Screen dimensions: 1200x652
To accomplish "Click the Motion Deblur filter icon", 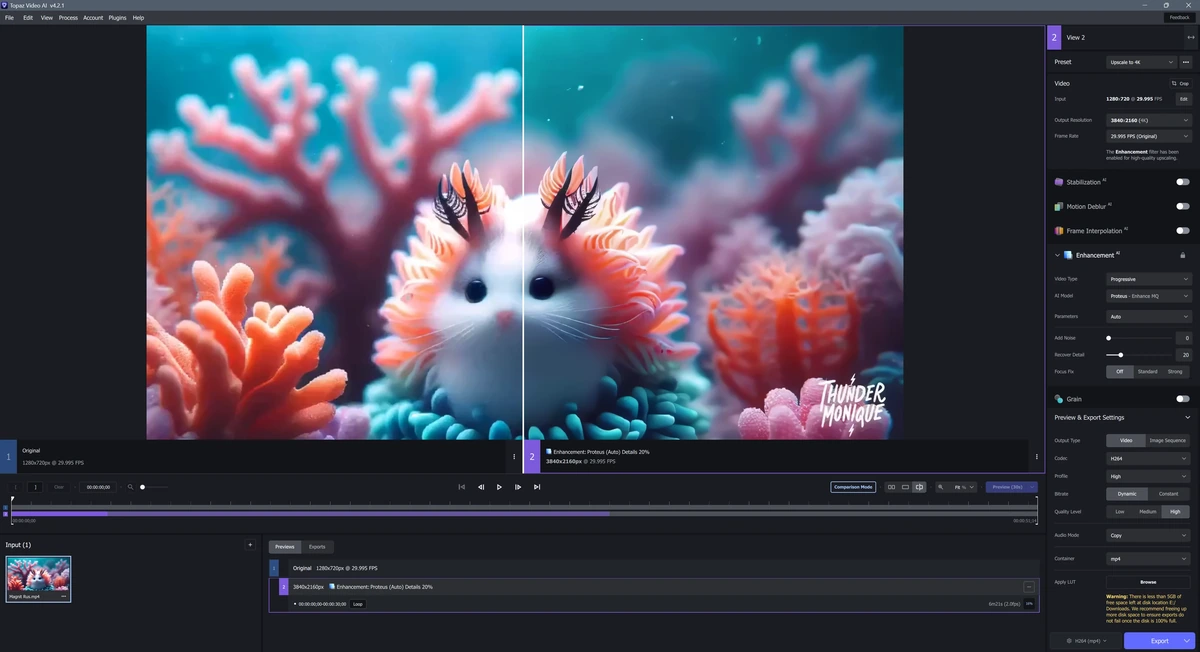I will 1059,206.
